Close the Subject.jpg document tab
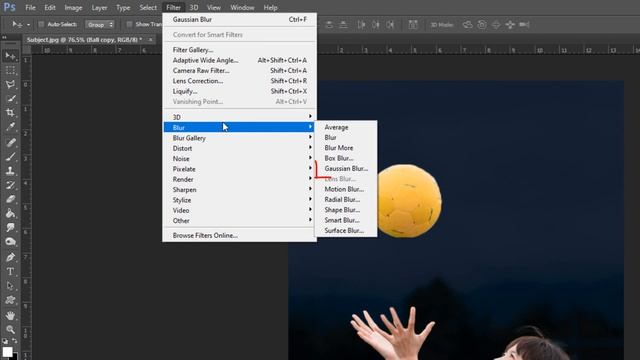This screenshot has width=640, height=360. pos(150,40)
